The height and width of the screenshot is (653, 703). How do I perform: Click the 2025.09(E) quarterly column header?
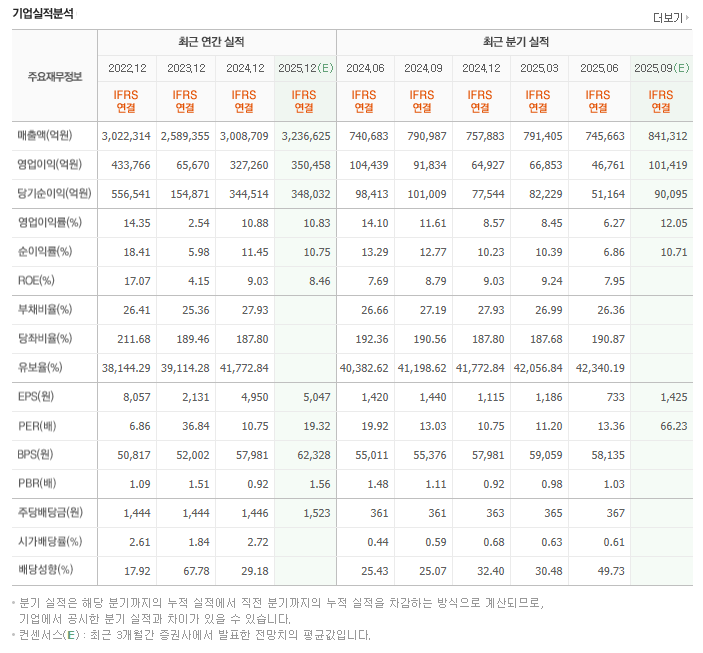click(661, 68)
